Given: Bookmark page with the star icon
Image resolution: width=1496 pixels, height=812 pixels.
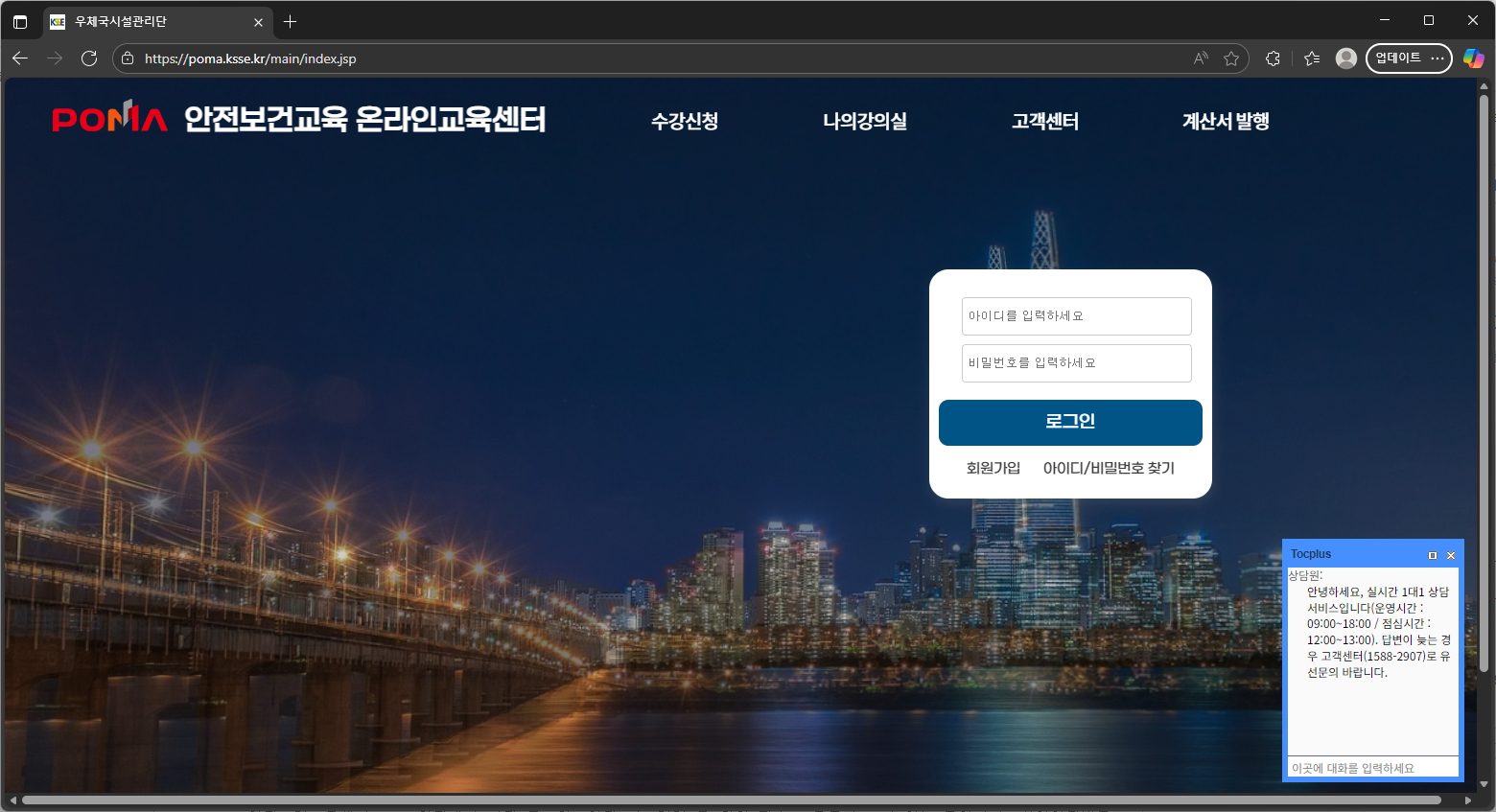Looking at the screenshot, I should pos(1231,58).
